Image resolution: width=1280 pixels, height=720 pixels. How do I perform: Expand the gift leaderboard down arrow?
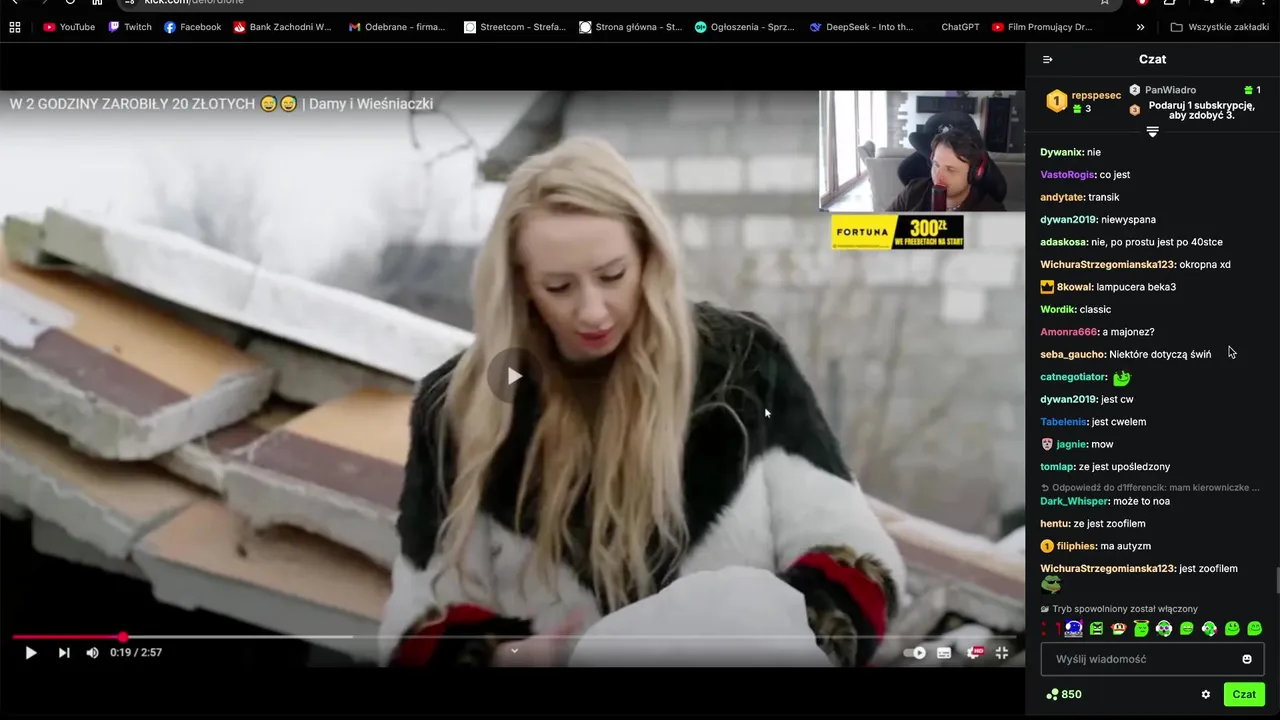click(1152, 132)
